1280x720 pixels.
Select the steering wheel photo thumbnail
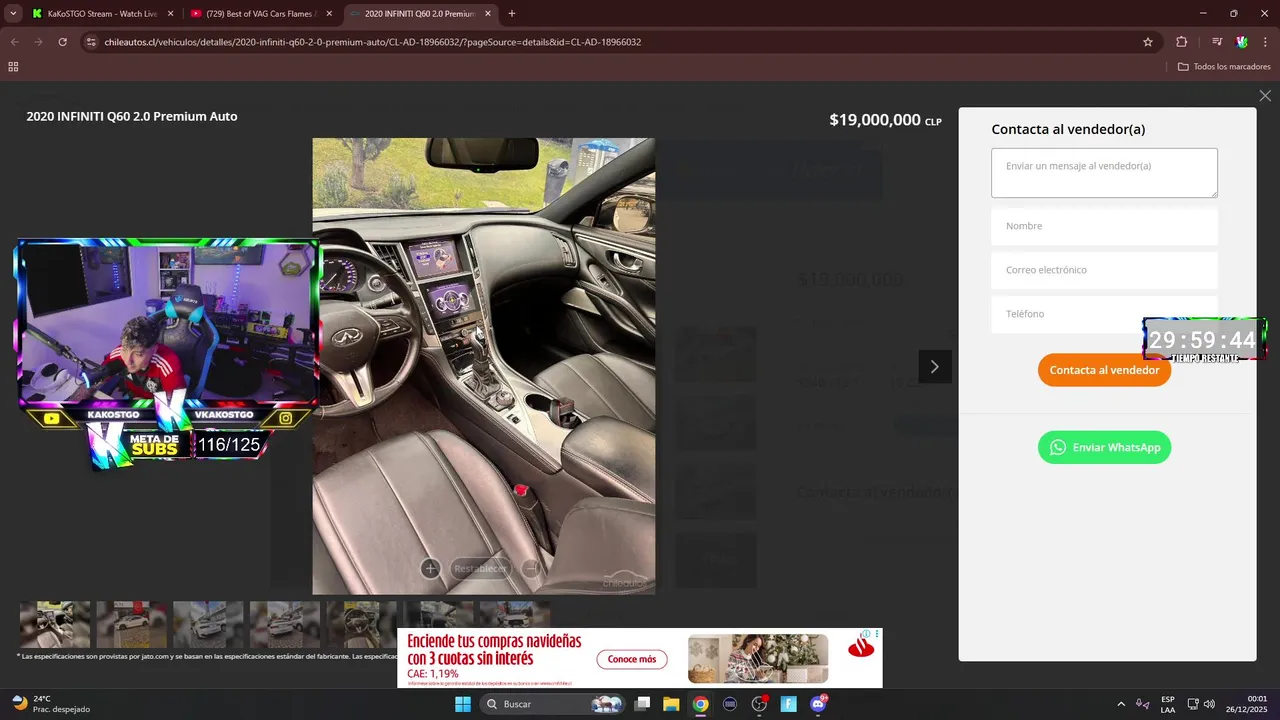tap(362, 625)
